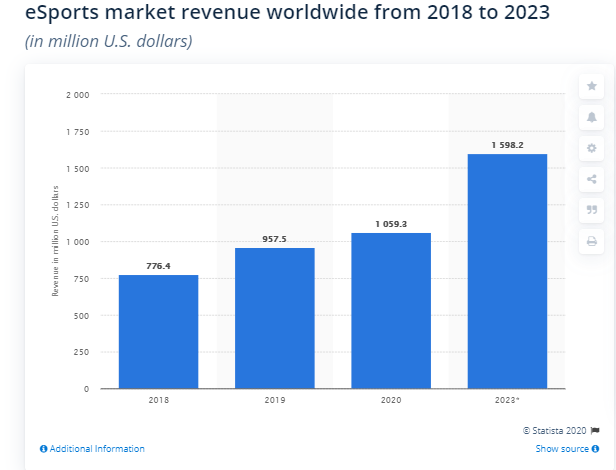Select the 2018 revenue bar
Viewport: 616px width, 470px height.
pyautogui.click(x=158, y=331)
